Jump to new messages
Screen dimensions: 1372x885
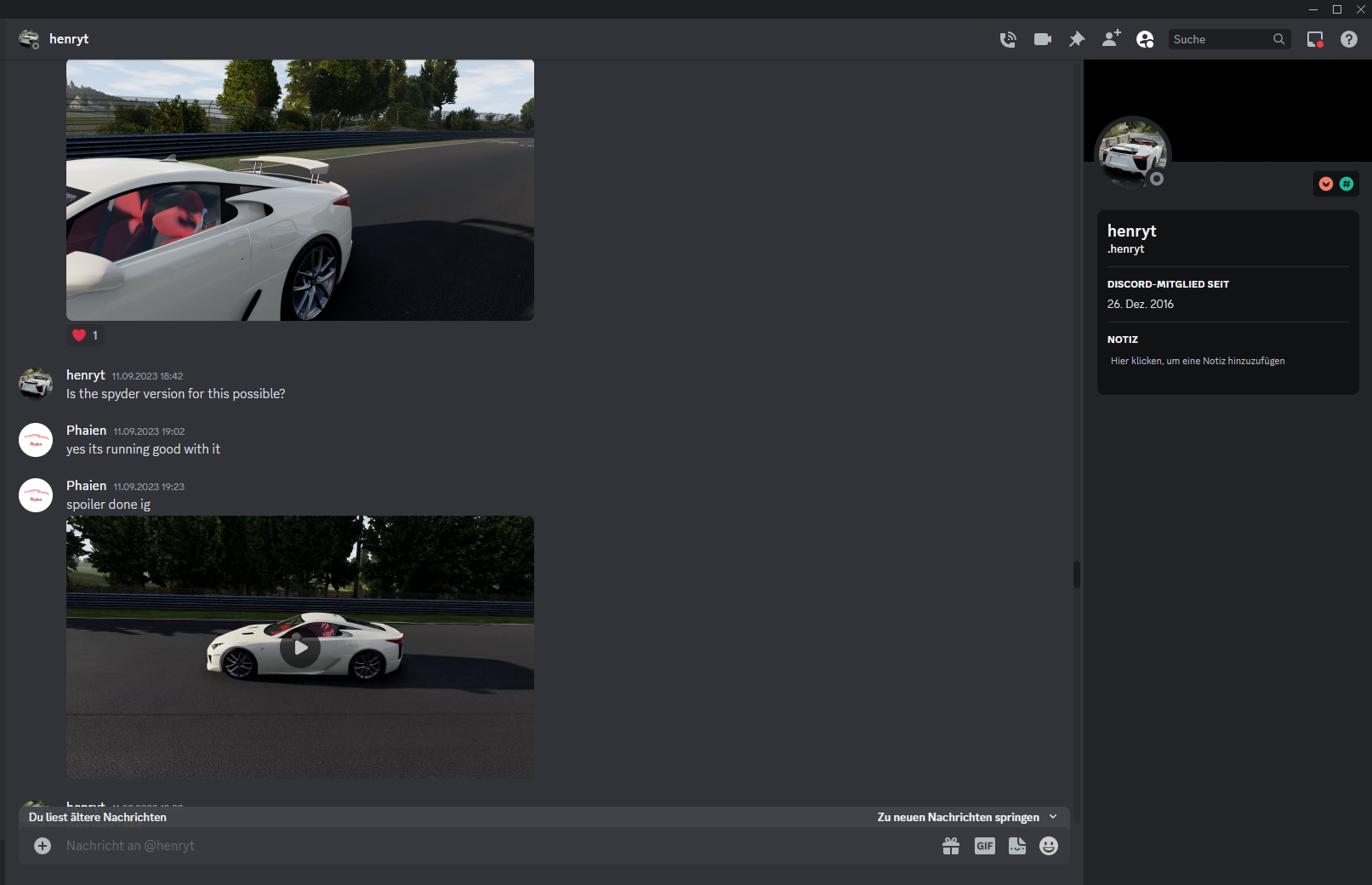[959, 817]
